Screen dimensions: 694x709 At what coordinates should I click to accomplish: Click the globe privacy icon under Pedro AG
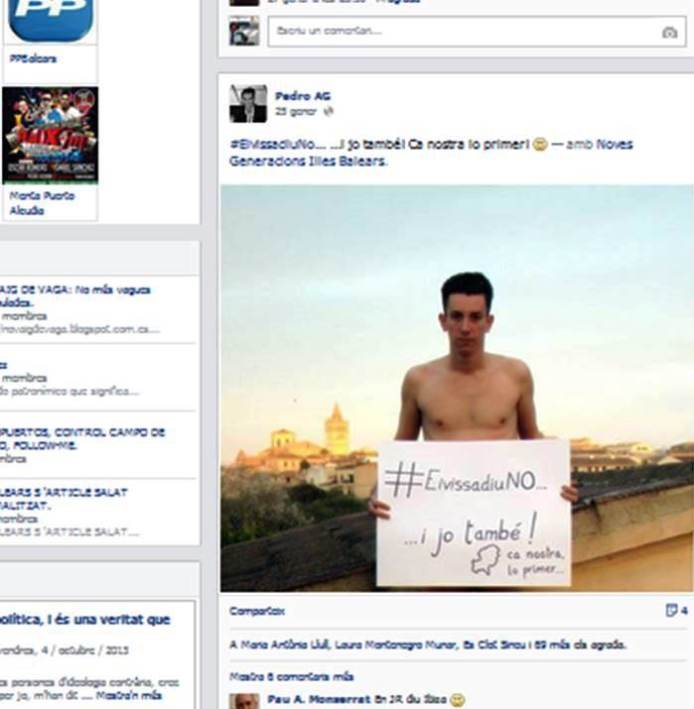click(329, 111)
